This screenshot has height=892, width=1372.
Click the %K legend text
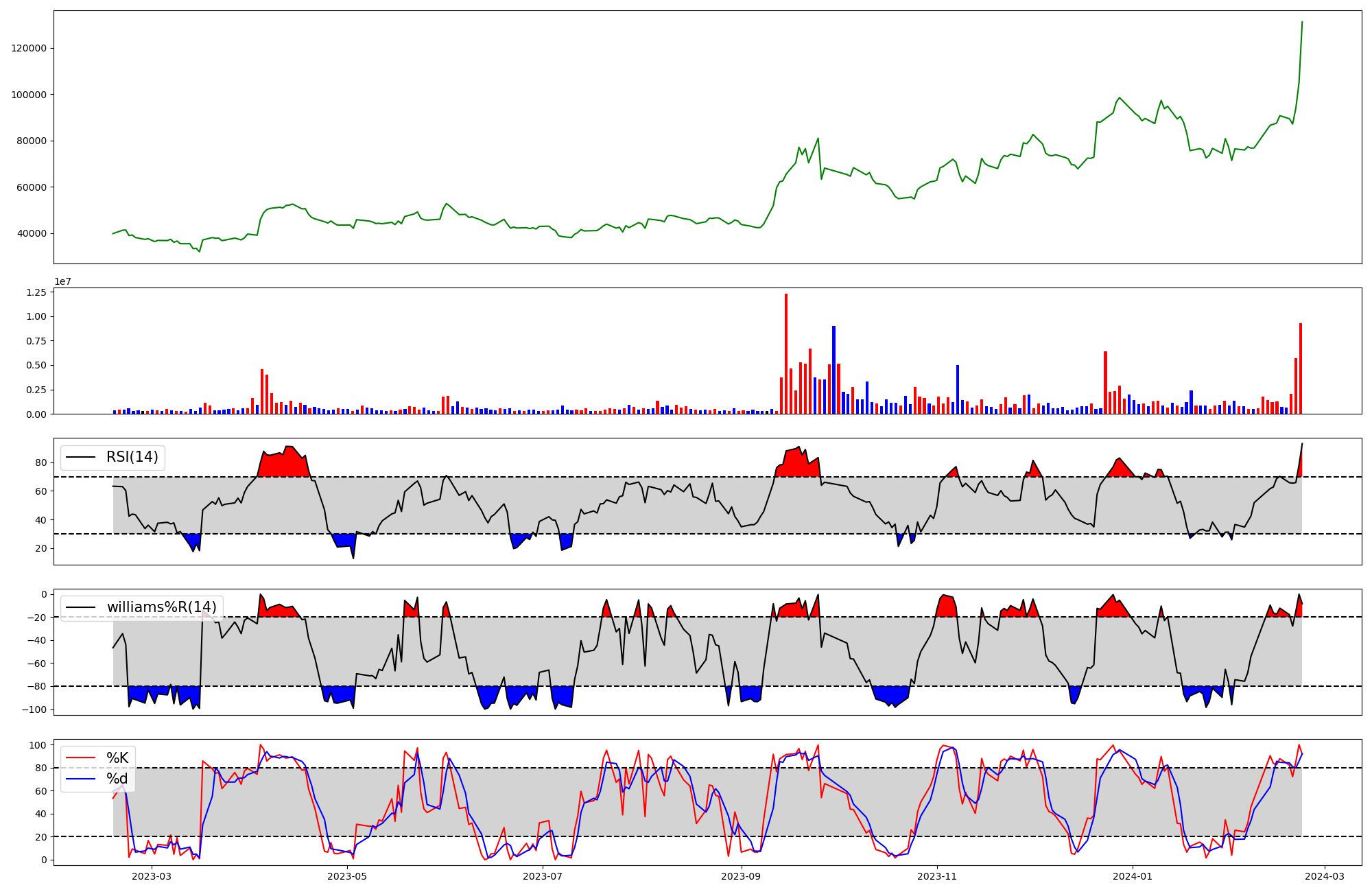117,758
